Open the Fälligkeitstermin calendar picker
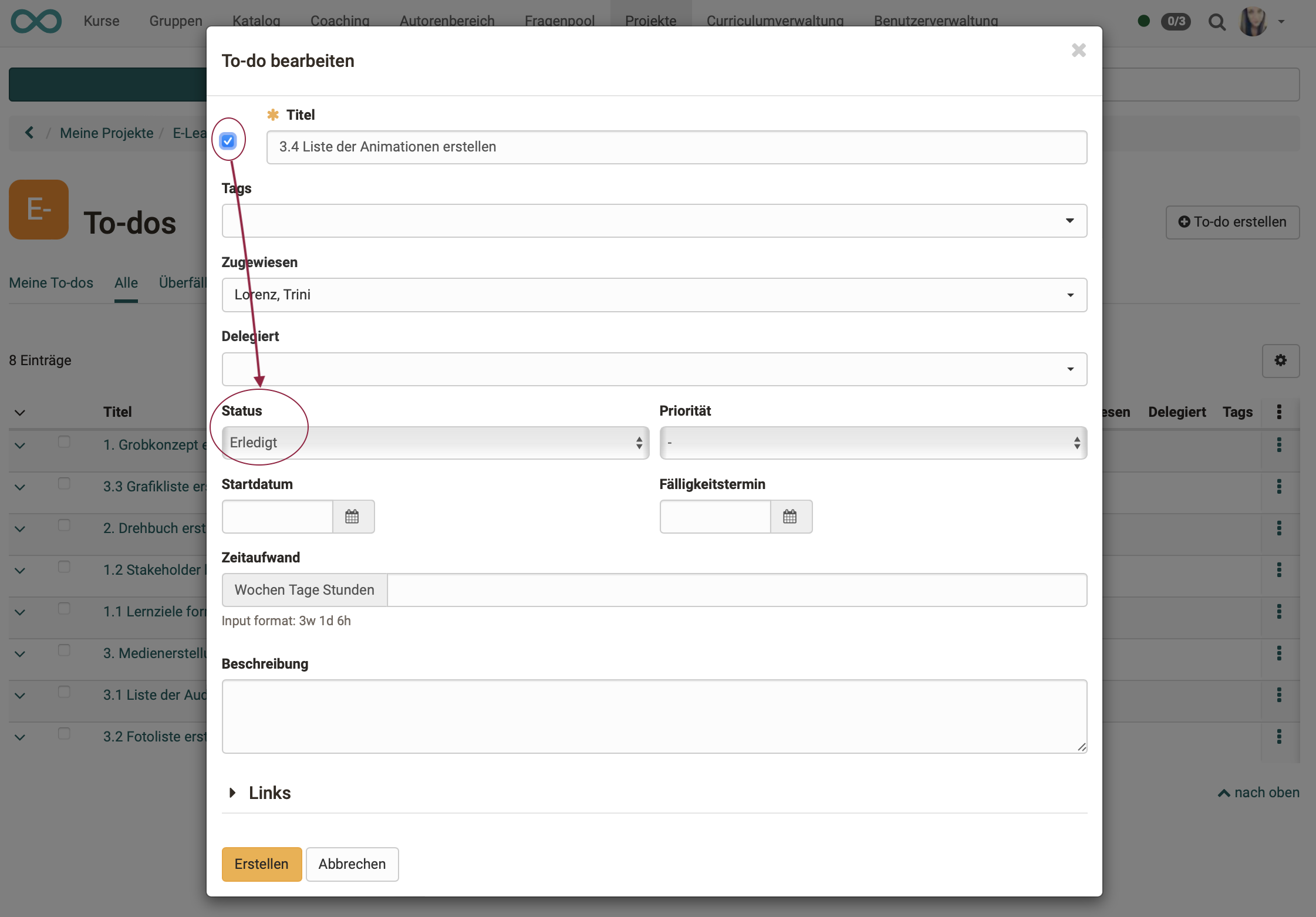The height and width of the screenshot is (917, 1316). pos(790,517)
